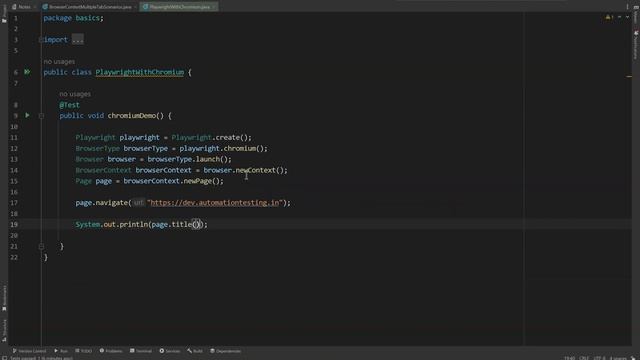Run chromiumDemo test from gutter arrow
Viewport: 640px width, 360px height.
click(x=27, y=116)
